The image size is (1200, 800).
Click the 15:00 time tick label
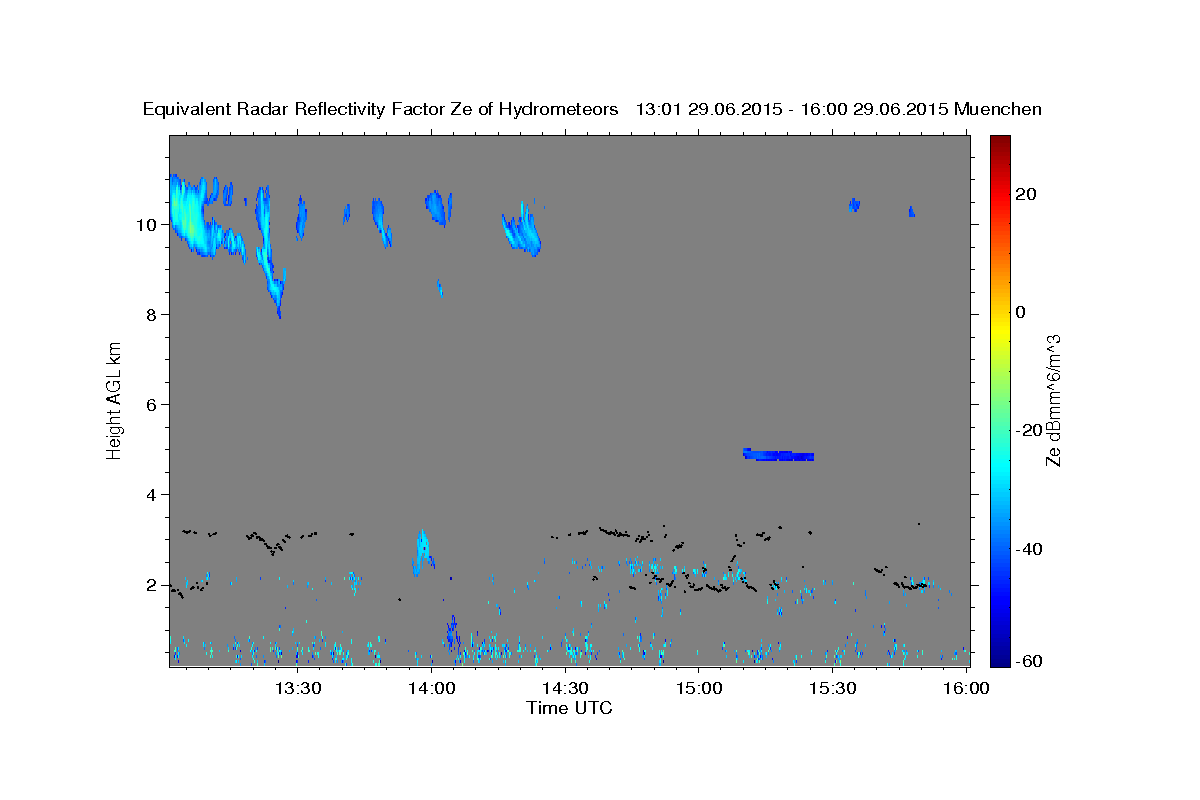tap(699, 688)
